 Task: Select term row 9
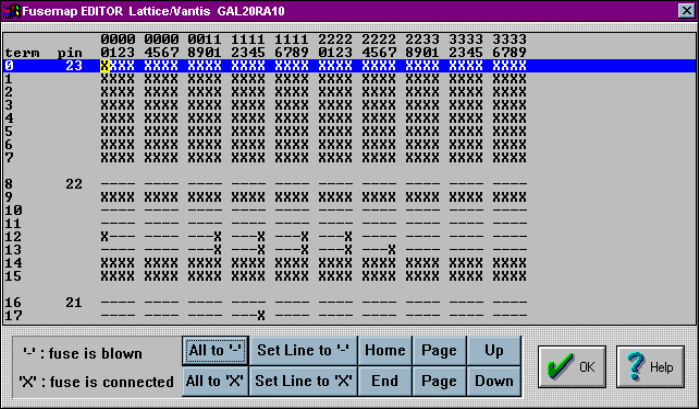click(x=350, y=197)
